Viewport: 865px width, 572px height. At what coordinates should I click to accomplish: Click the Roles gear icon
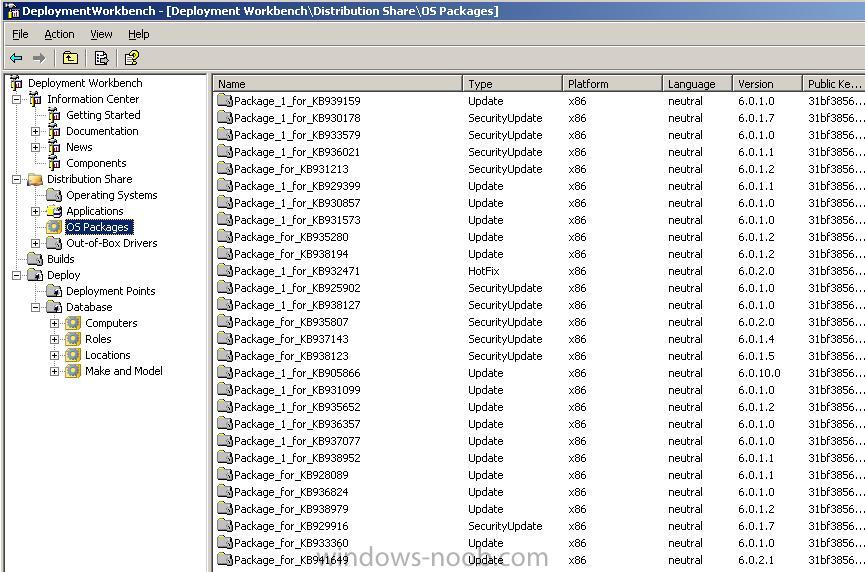73,339
